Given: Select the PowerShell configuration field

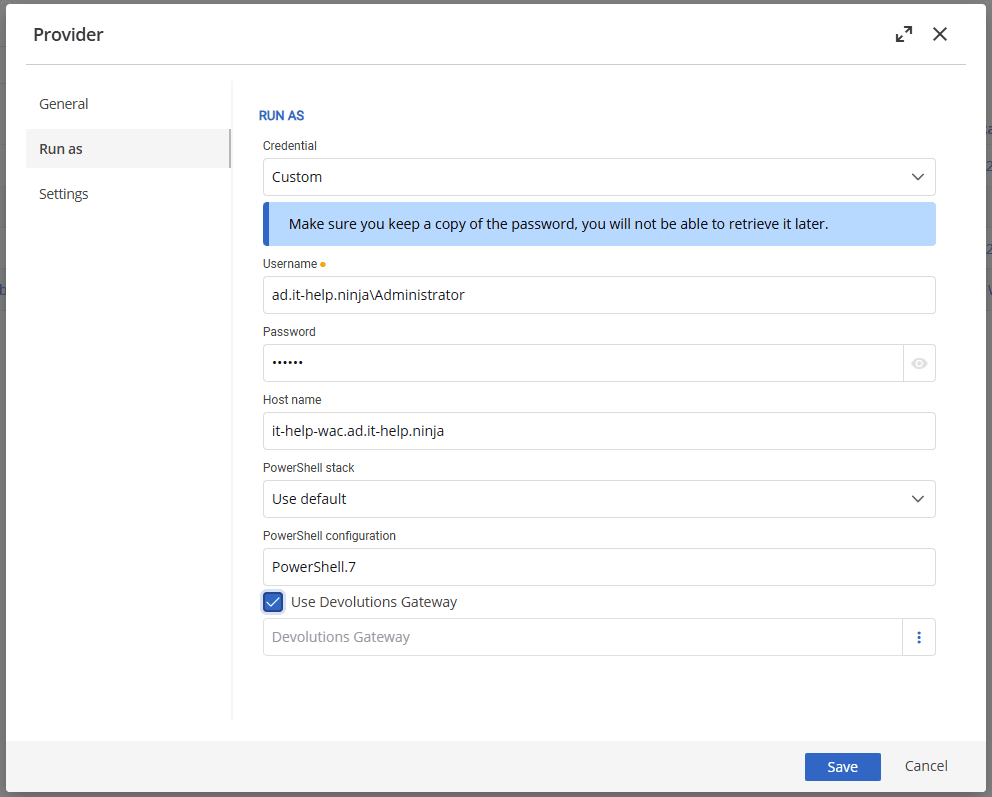Looking at the screenshot, I should pyautogui.click(x=598, y=567).
